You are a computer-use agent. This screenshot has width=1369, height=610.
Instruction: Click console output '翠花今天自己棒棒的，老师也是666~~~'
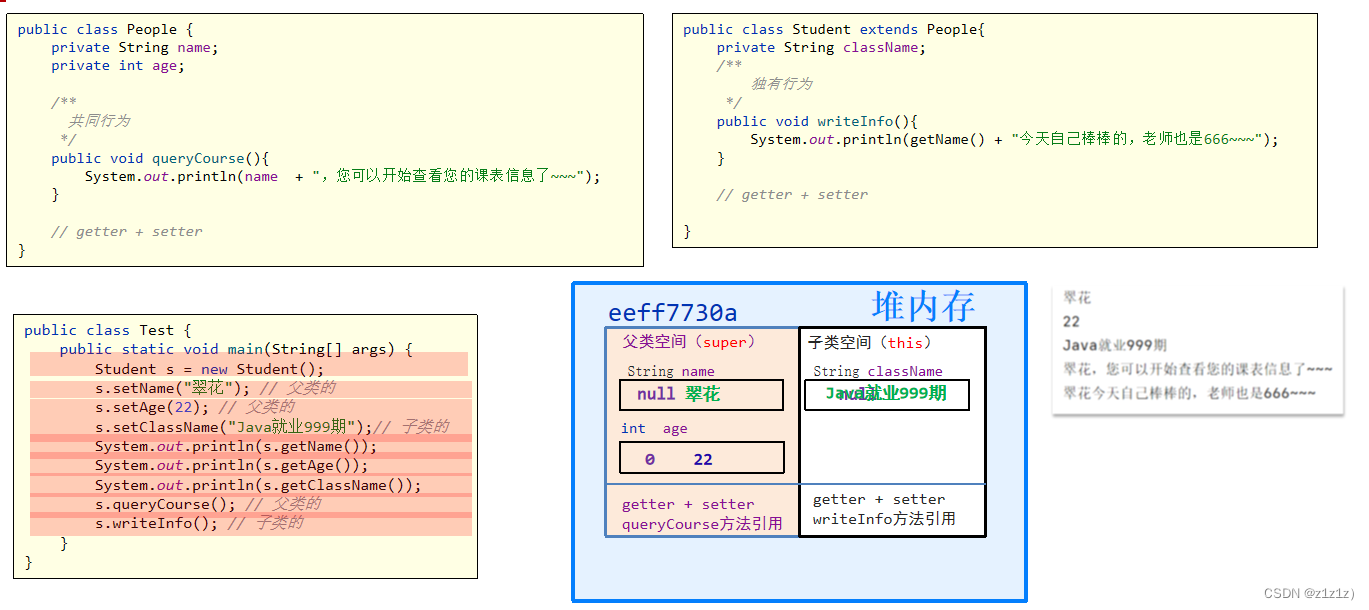click(1189, 393)
